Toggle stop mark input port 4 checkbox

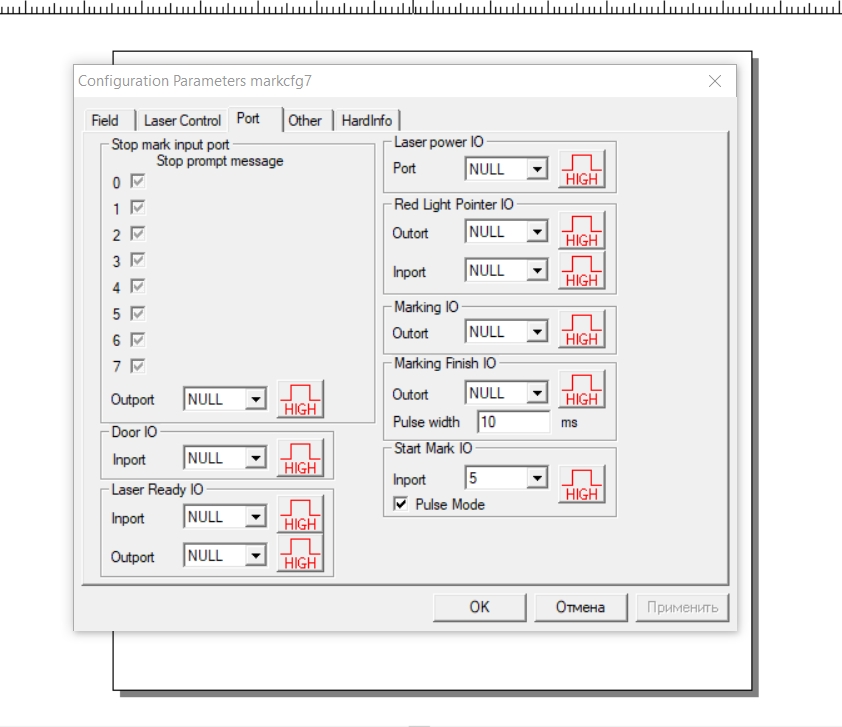pos(138,287)
